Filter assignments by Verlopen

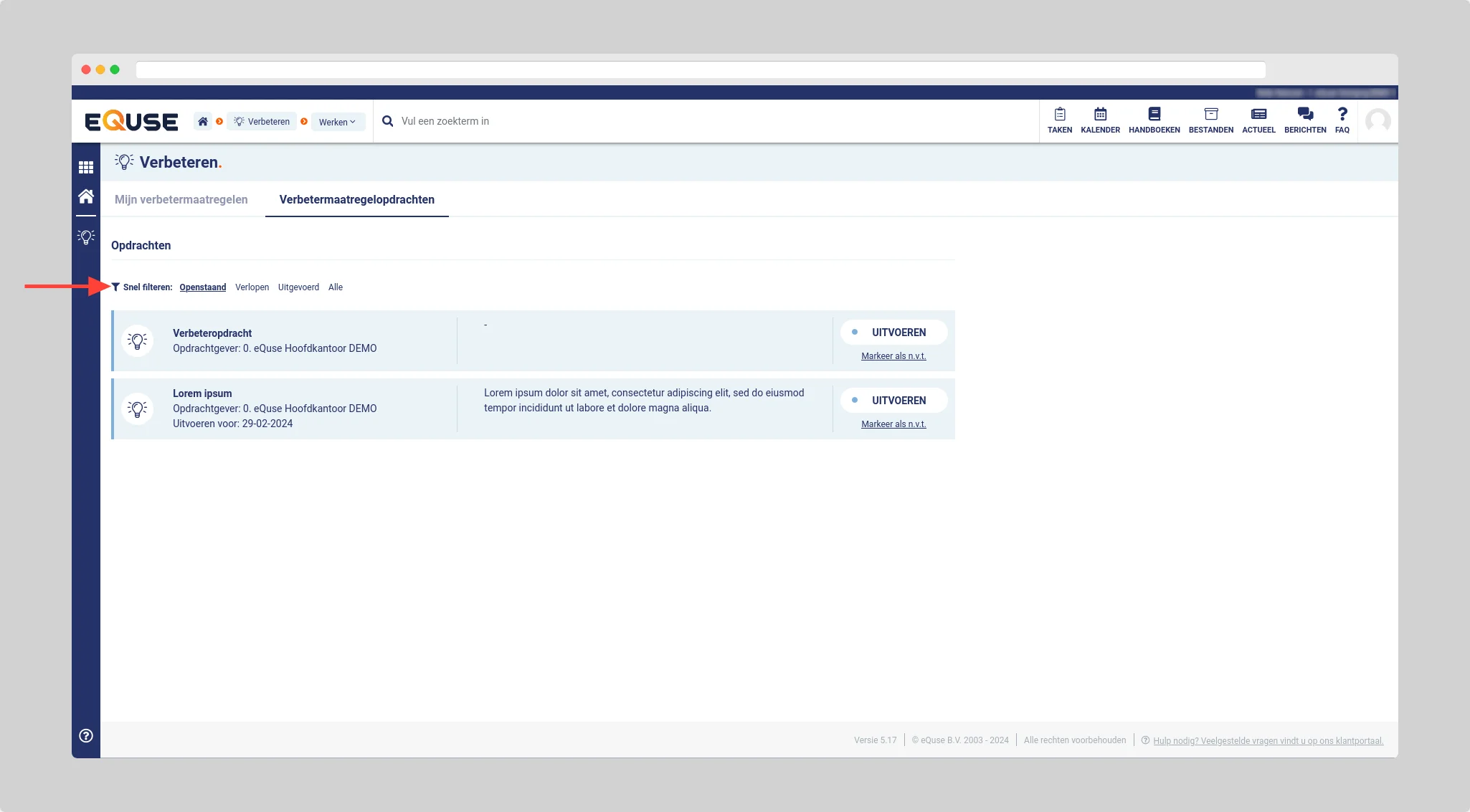tap(252, 287)
